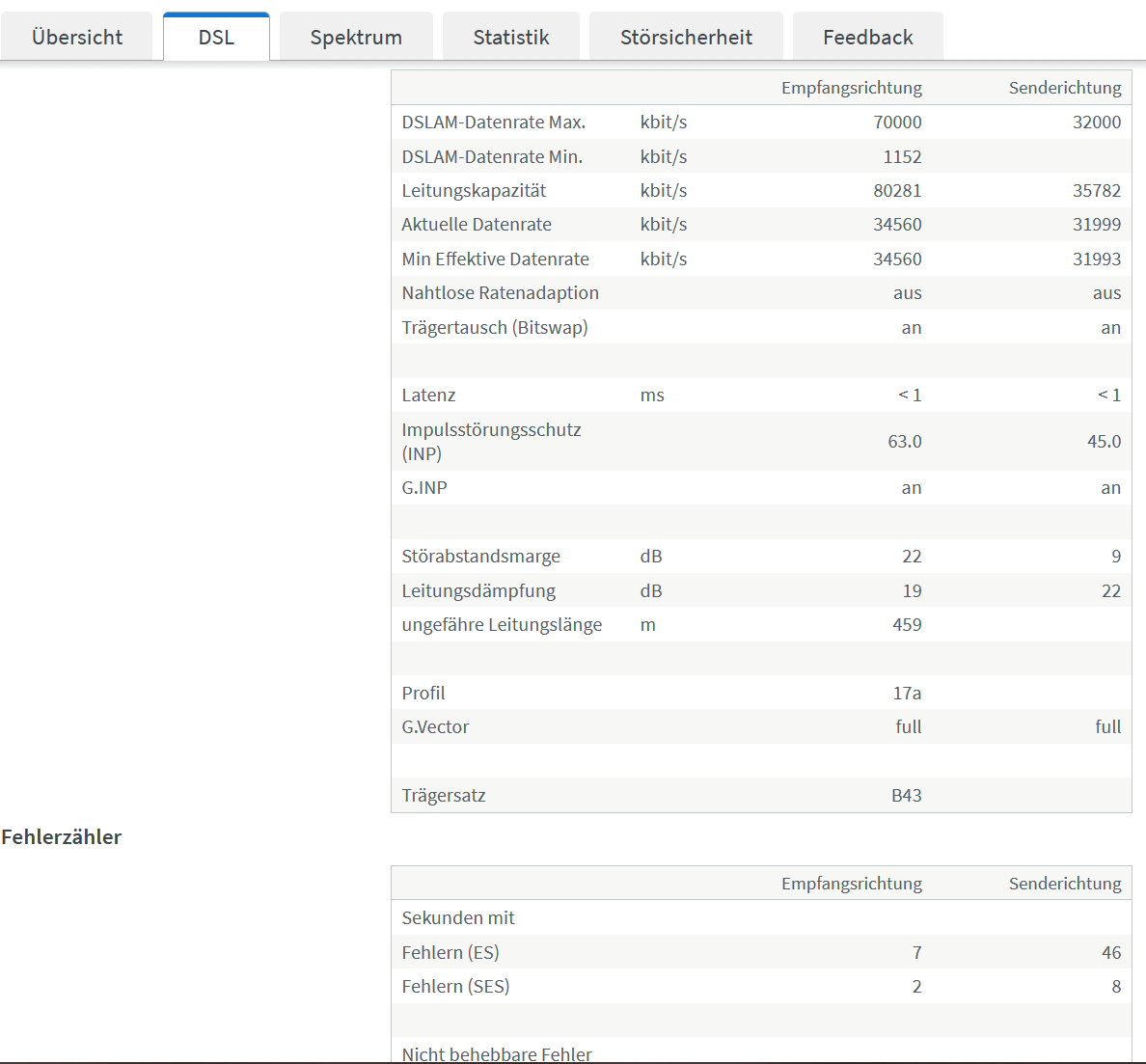Click the Störabstandsmarge label
1146x1064 pixels.
coord(481,556)
